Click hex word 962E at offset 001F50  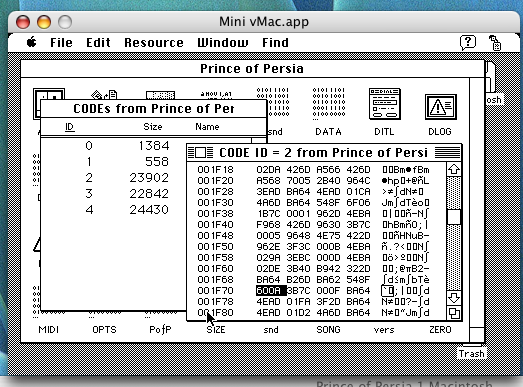coord(269,247)
